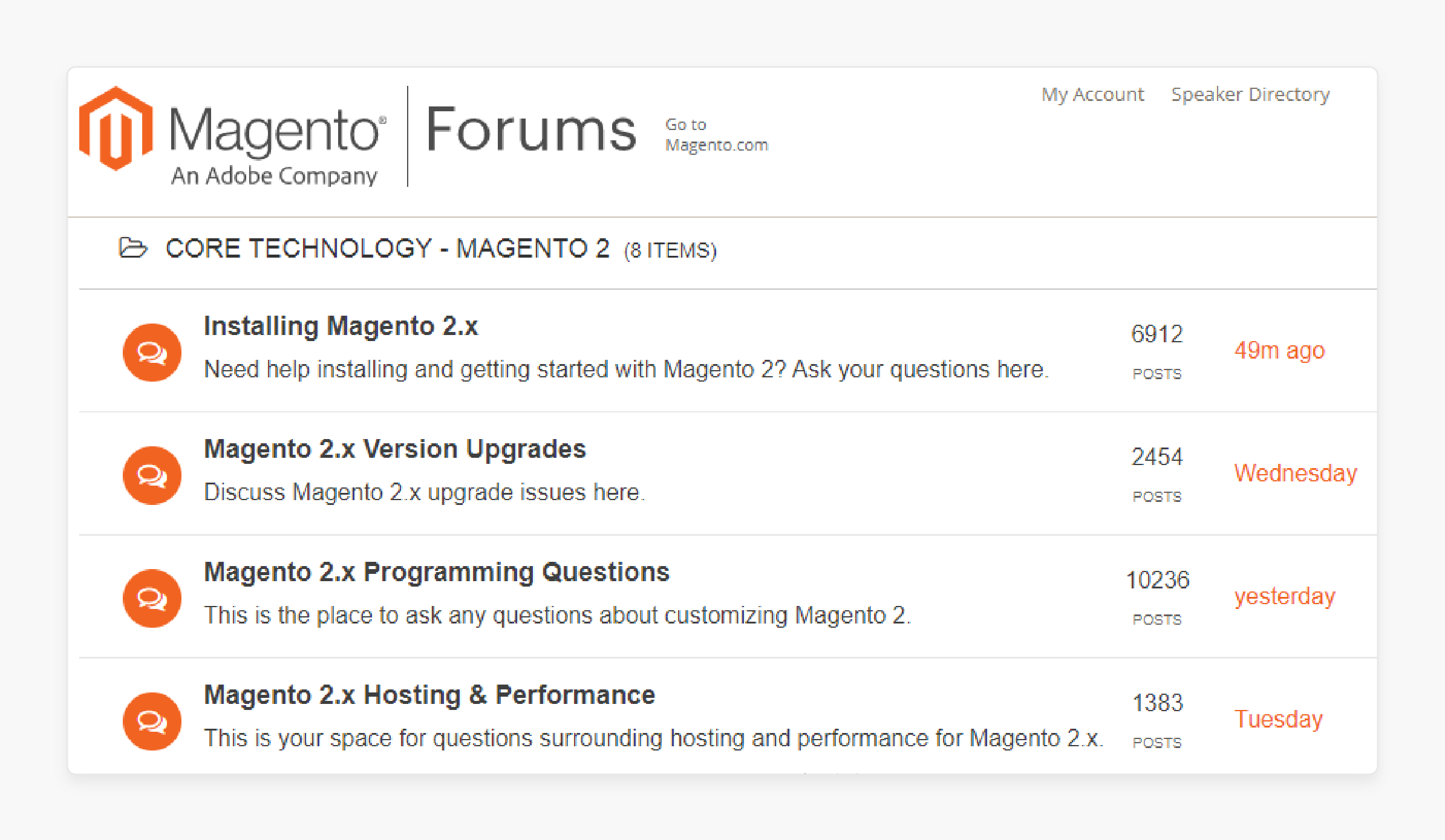Click the yesterday latest post link

[1285, 596]
